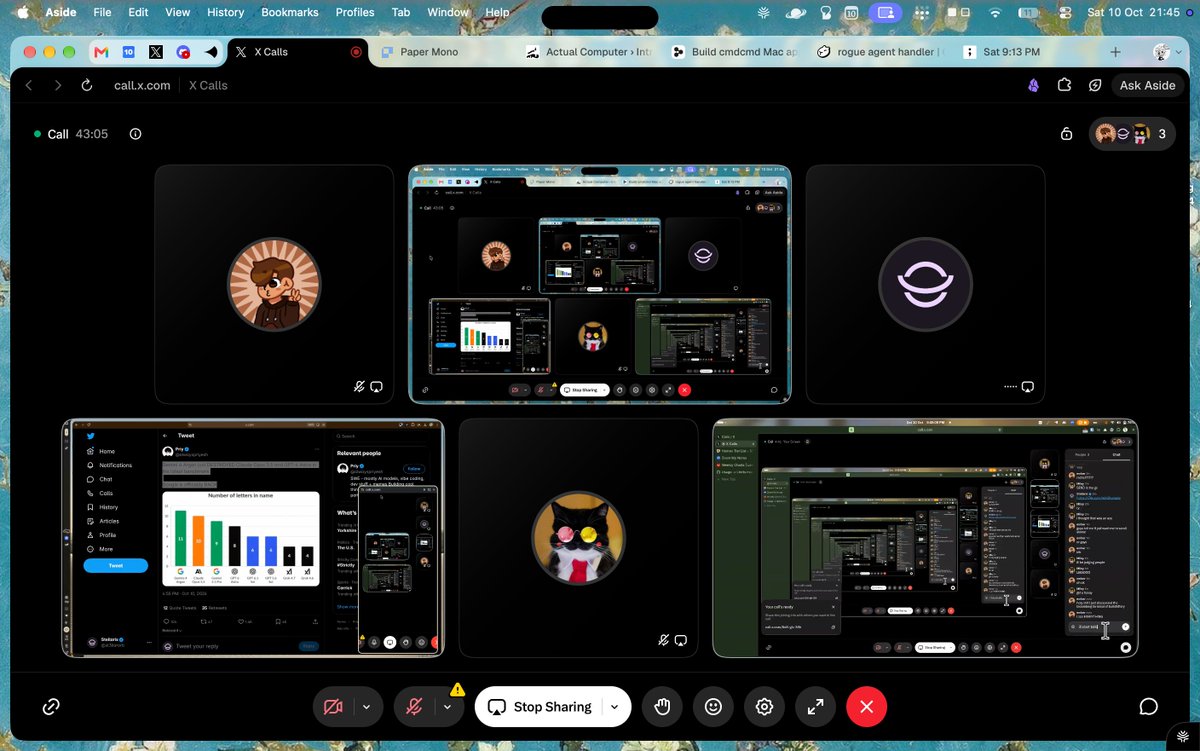Viewport: 1200px width, 751px height.
Task: Select the green desktop screen share tile
Action: pyautogui.click(x=926, y=538)
